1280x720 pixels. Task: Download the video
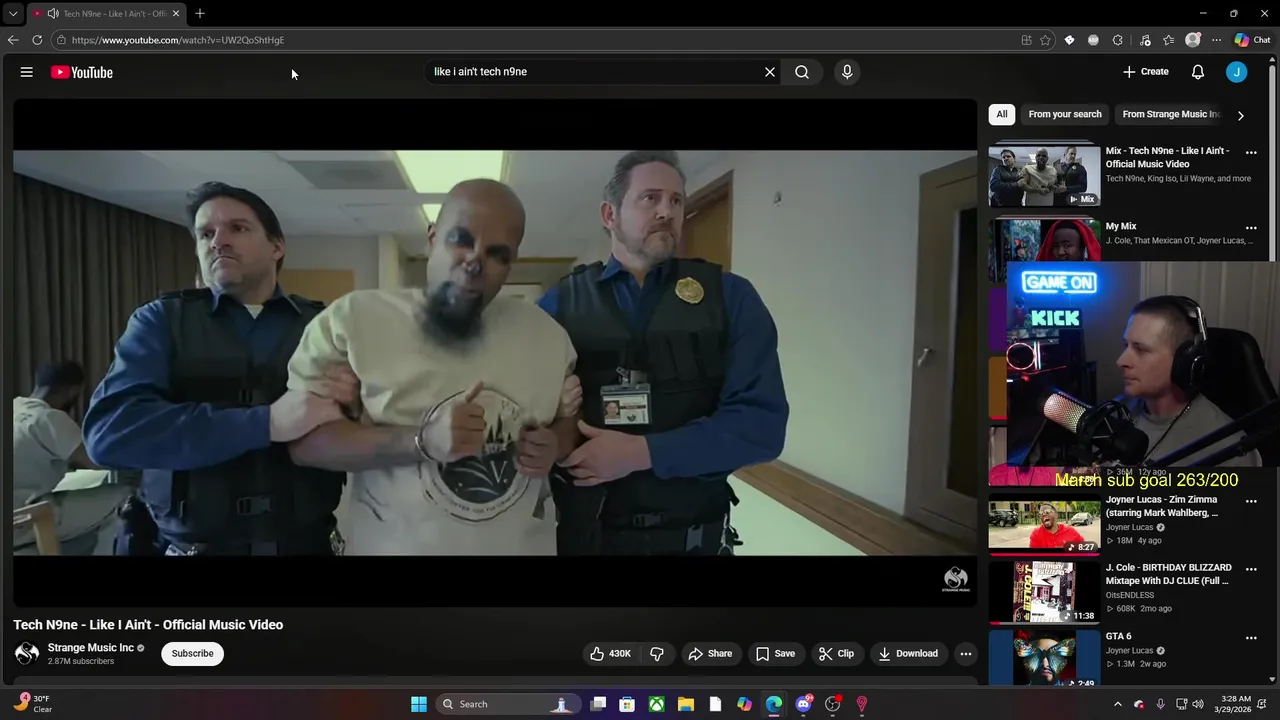pyautogui.click(x=908, y=654)
